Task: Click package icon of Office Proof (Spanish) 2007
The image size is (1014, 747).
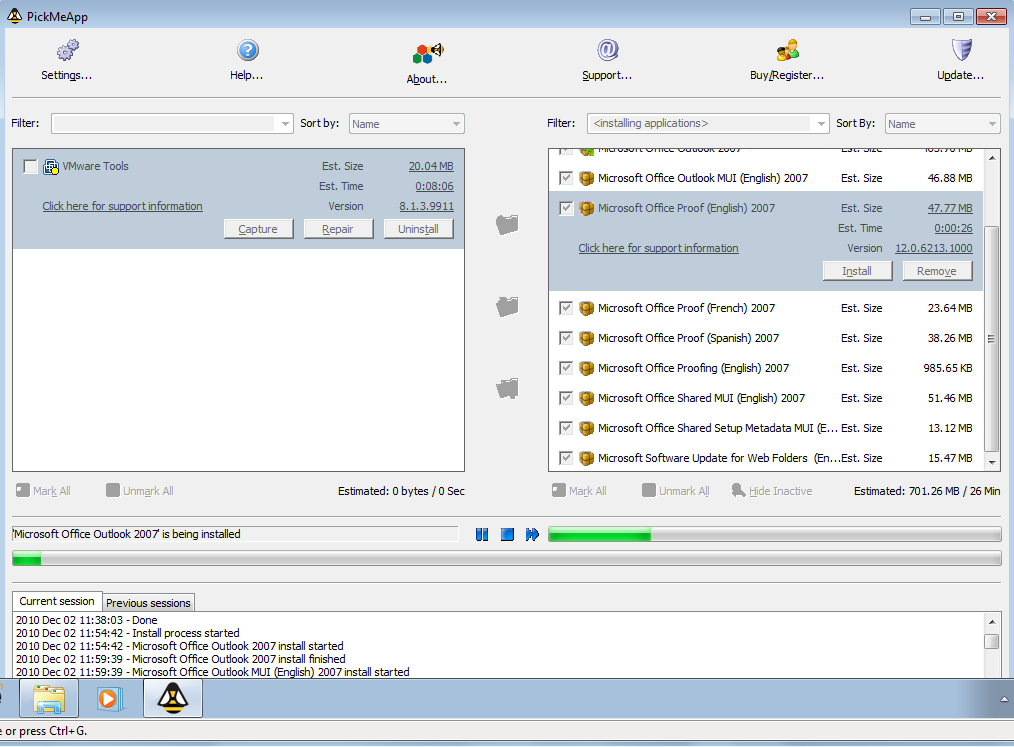Action: coord(587,338)
